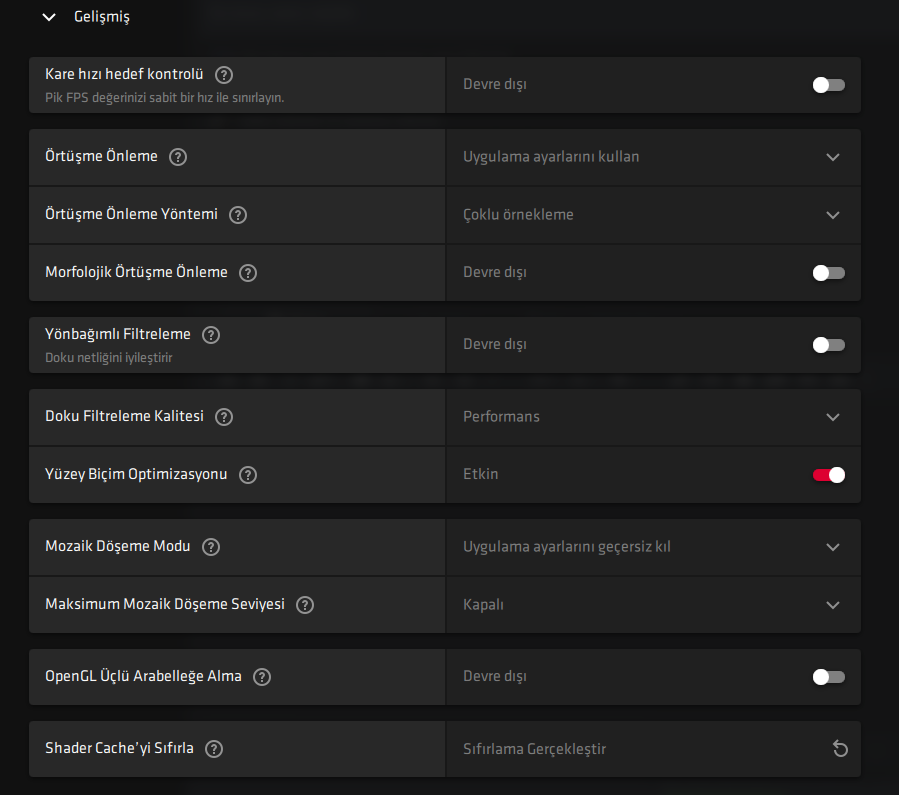899x795 pixels.
Task: Show help for Yüzey Biçim Optimizasyonu
Action: [248, 475]
